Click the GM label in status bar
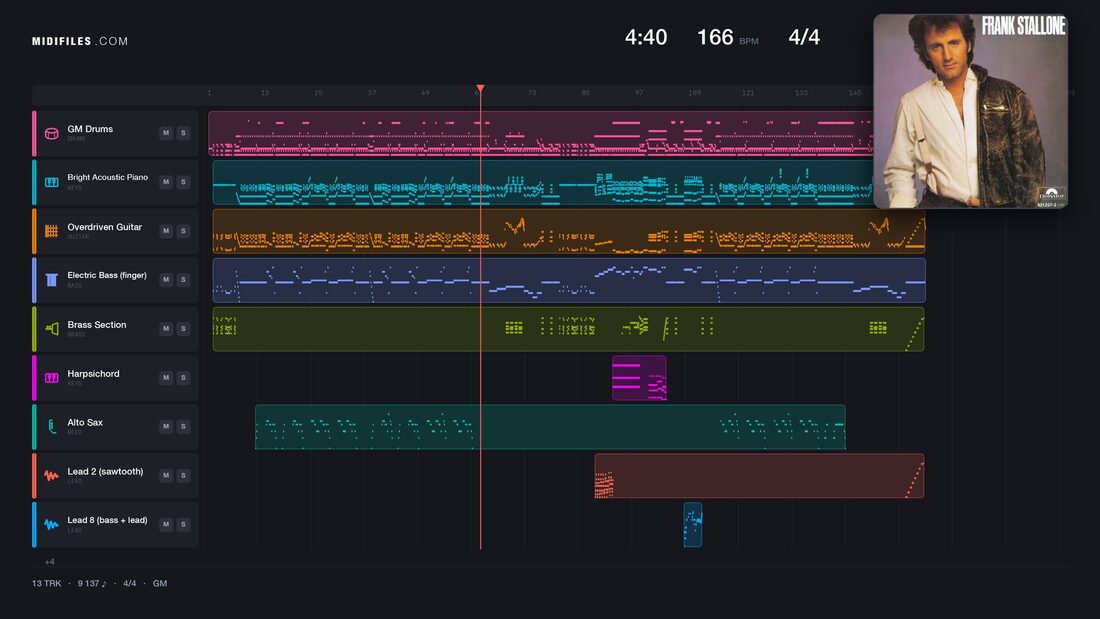Image resolution: width=1100 pixels, height=619 pixels. (x=160, y=583)
